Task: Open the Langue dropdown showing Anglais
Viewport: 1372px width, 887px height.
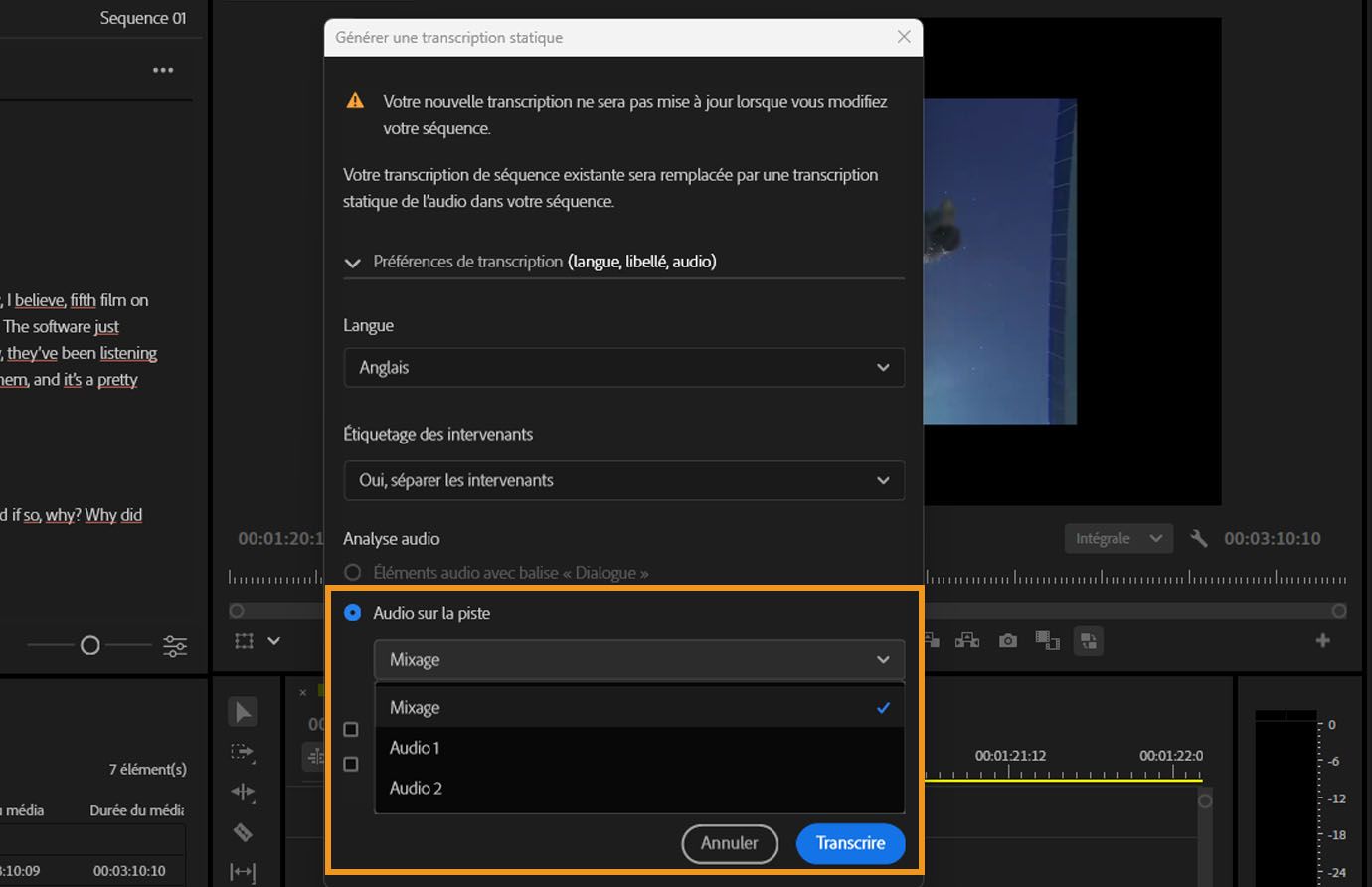Action: click(x=623, y=367)
